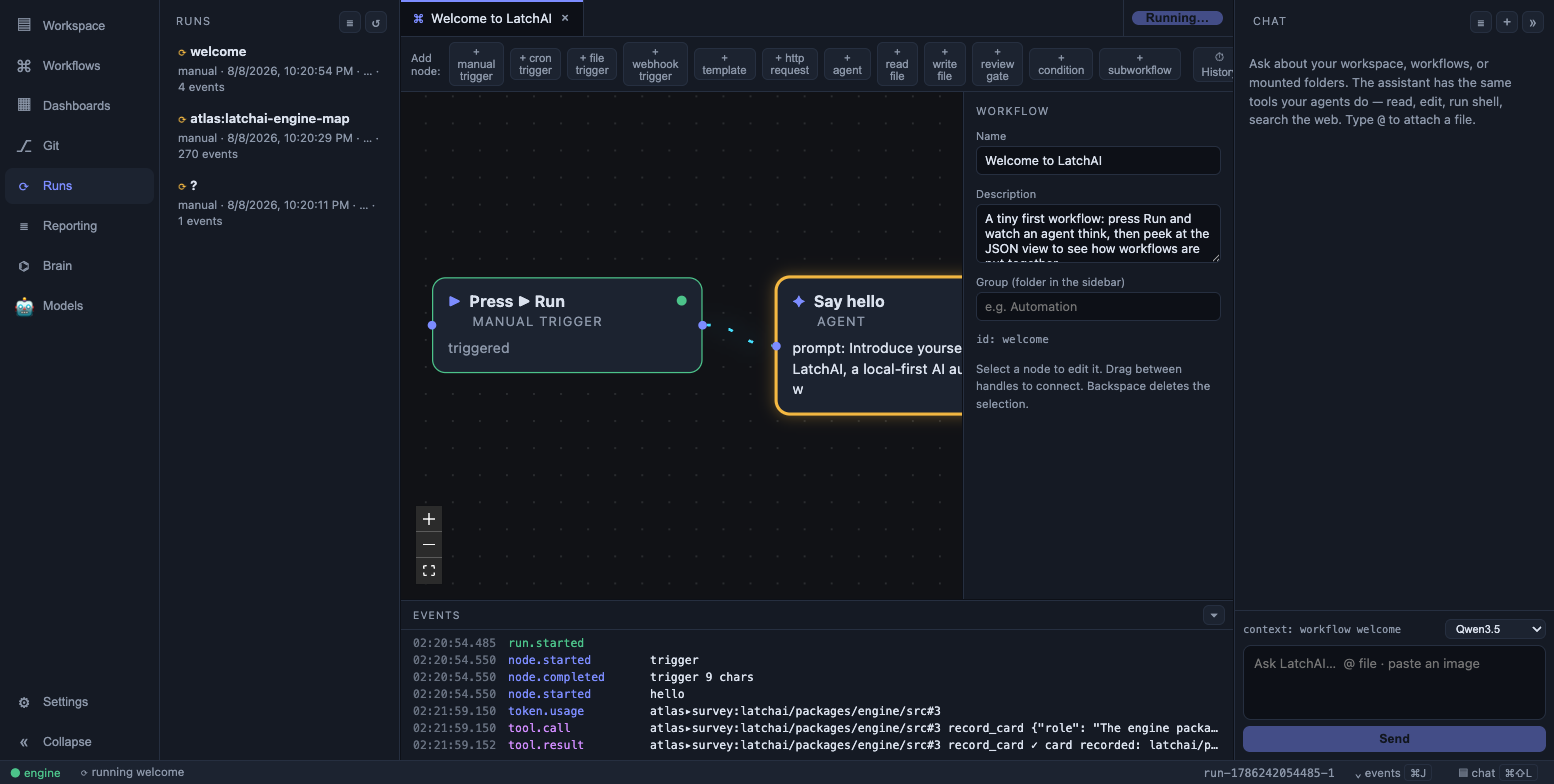Add a condition node

(1061, 64)
